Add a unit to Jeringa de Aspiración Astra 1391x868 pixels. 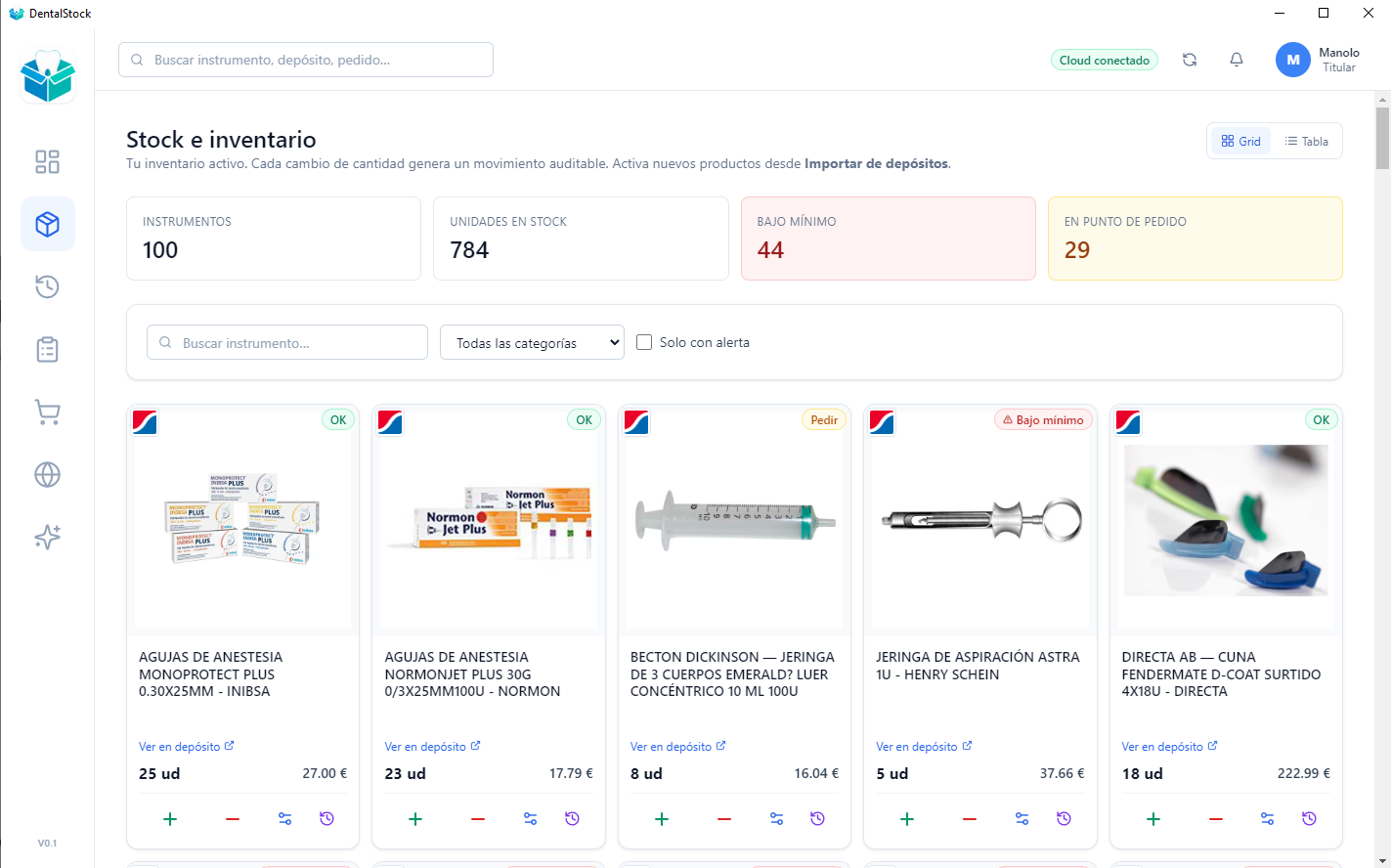click(907, 819)
